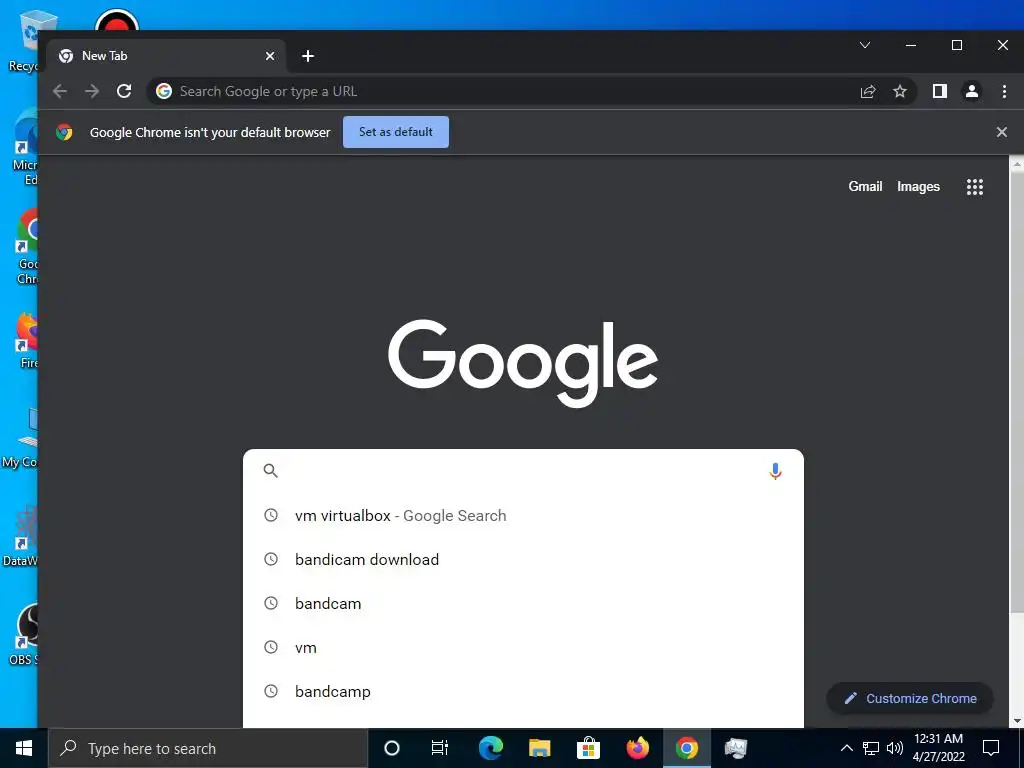
Task: Go back with the Chrome back arrow
Action: 60,91
